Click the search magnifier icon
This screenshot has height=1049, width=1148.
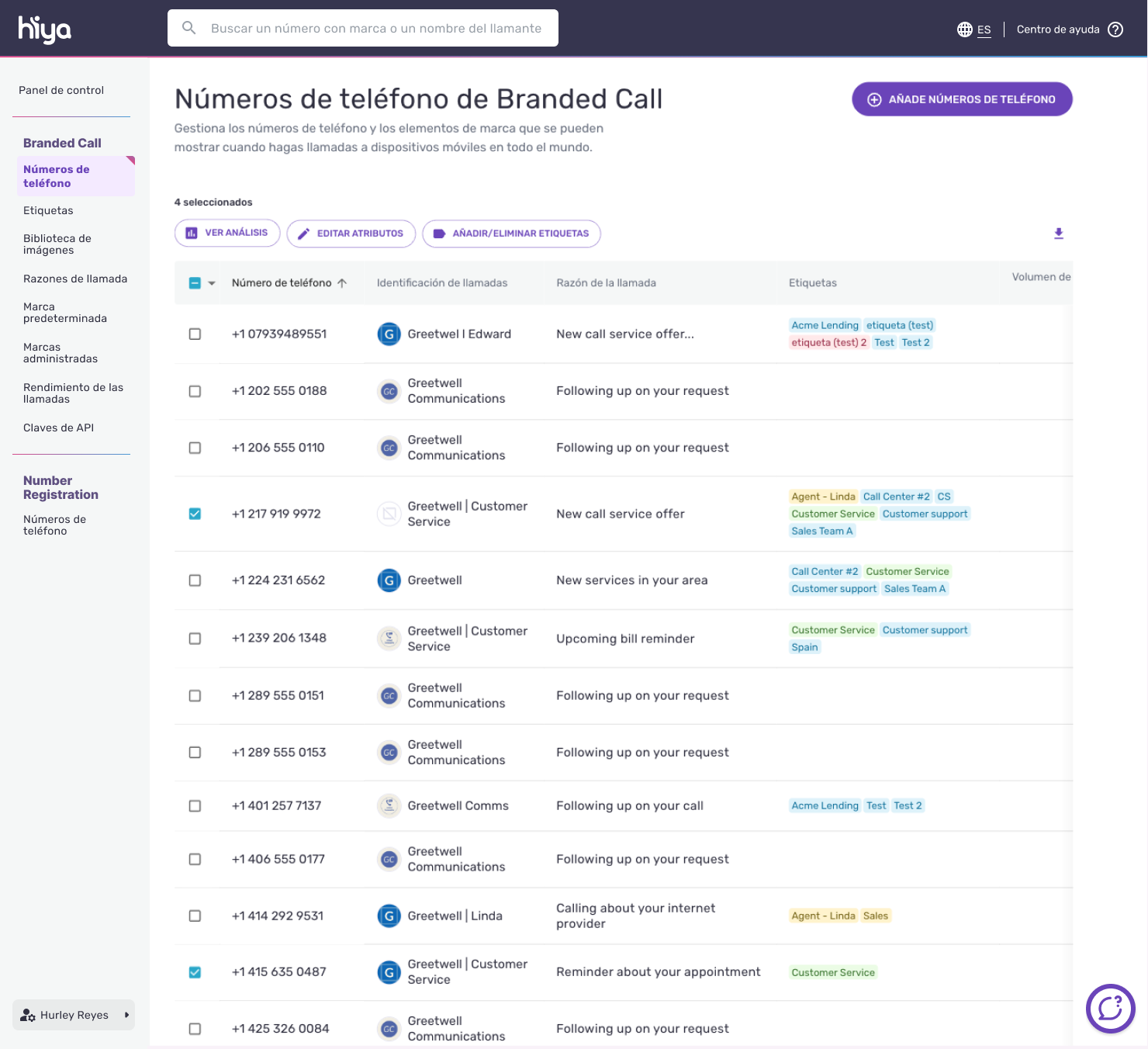(188, 28)
